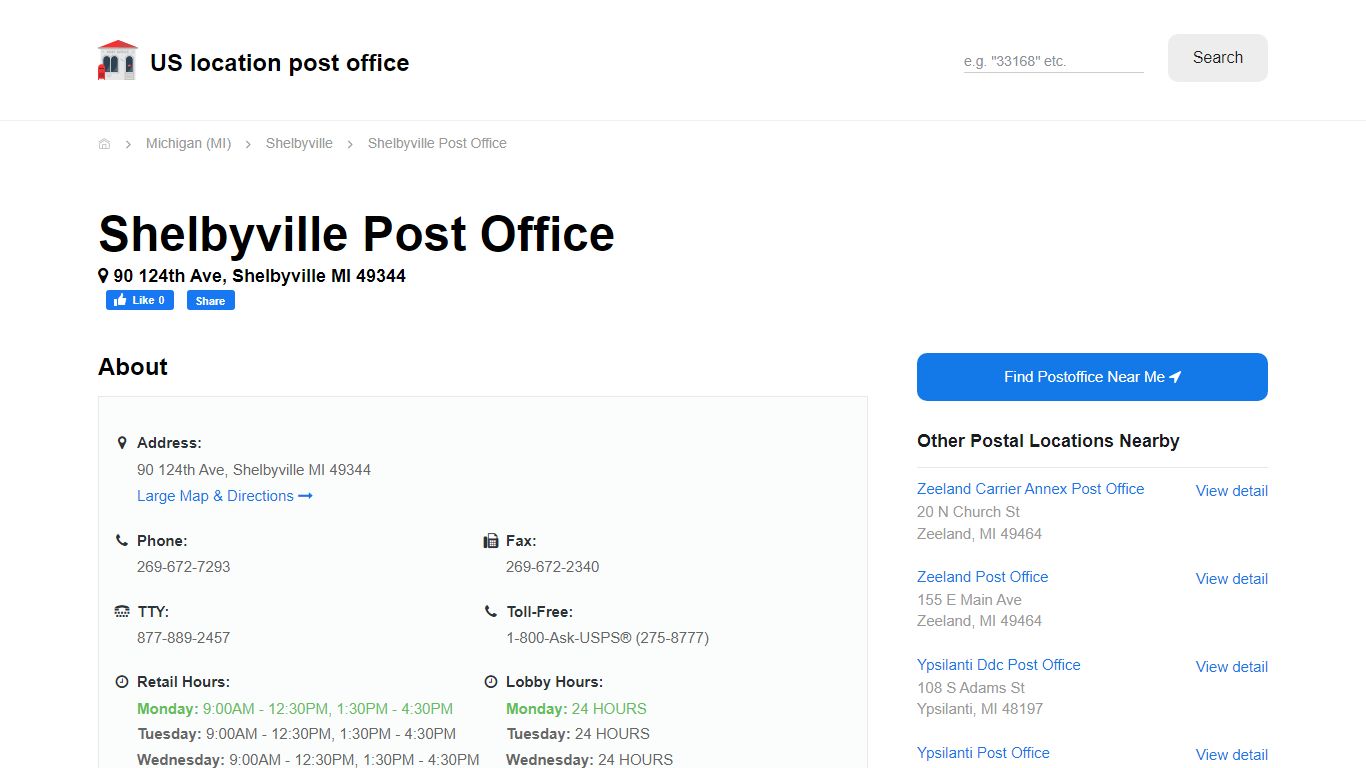Click the Toll-Free phone icon
The height and width of the screenshot is (768, 1366).
pos(491,611)
